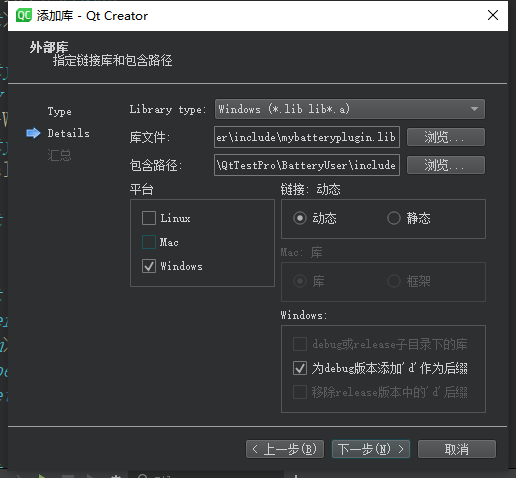Click the Windows: group label
Image resolution: width=516 pixels, height=478 pixels.
pyautogui.click(x=304, y=315)
